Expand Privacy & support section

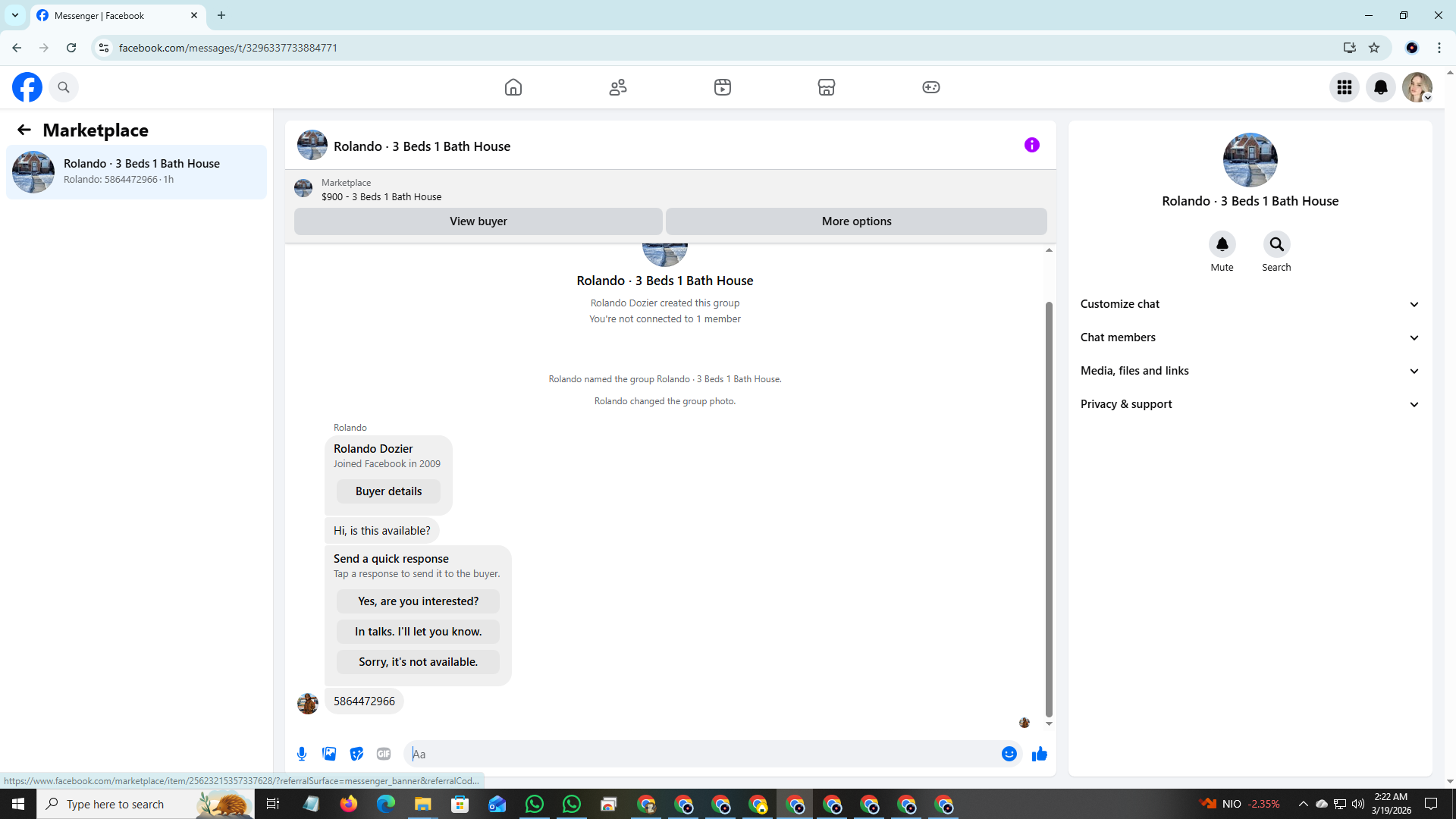pos(1250,404)
